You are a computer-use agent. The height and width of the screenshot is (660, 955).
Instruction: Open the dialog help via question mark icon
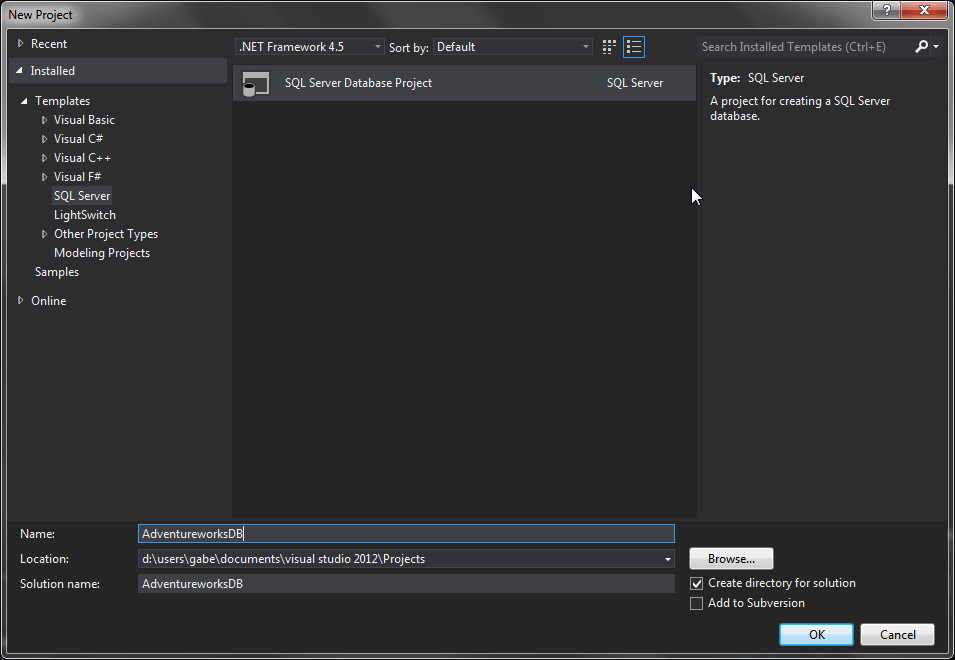point(886,11)
